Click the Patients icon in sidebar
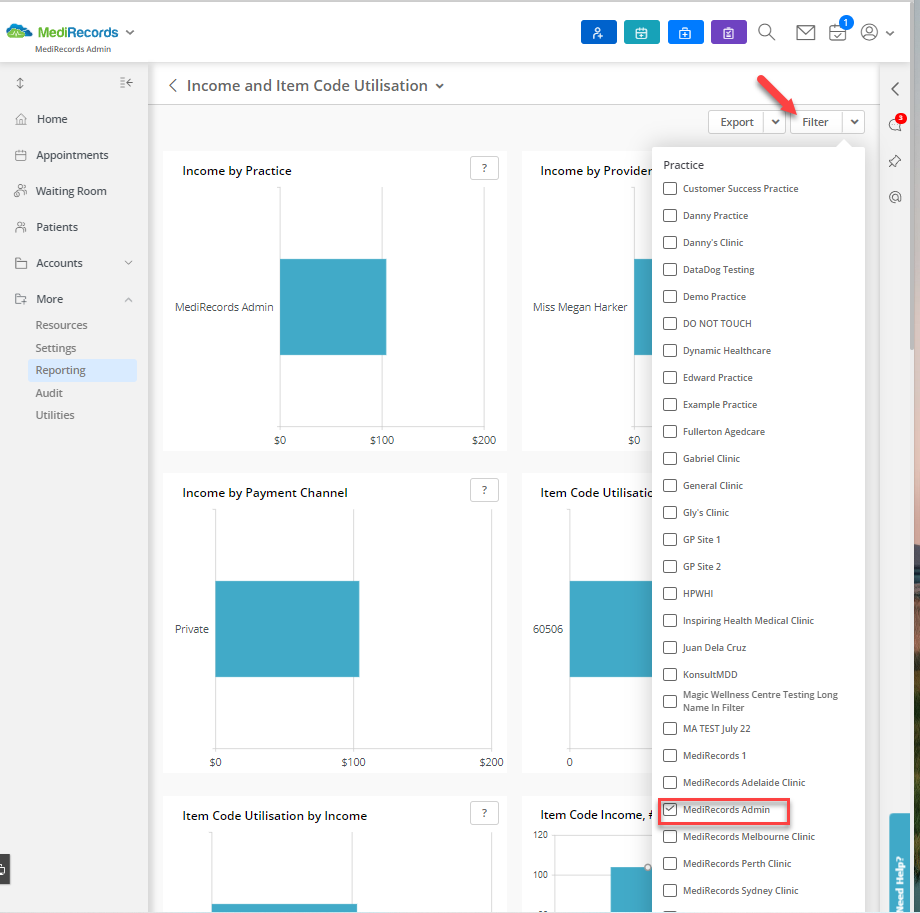This screenshot has width=920, height=913. point(21,227)
